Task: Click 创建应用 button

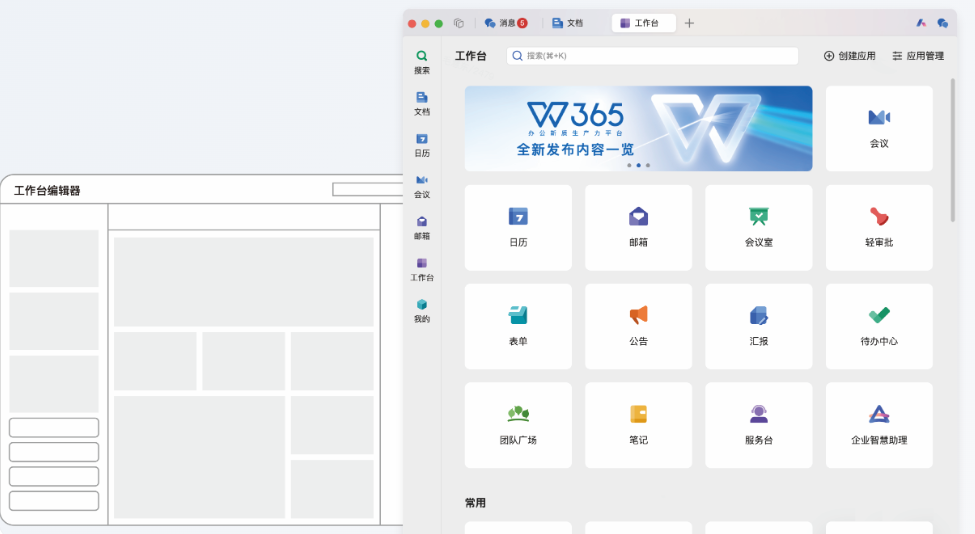Action: 849,56
